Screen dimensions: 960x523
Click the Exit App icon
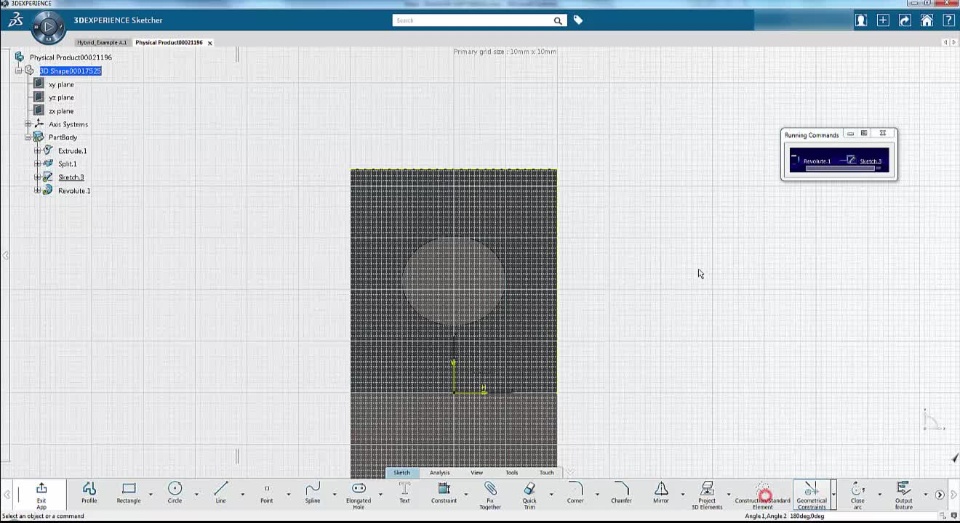pos(41,495)
